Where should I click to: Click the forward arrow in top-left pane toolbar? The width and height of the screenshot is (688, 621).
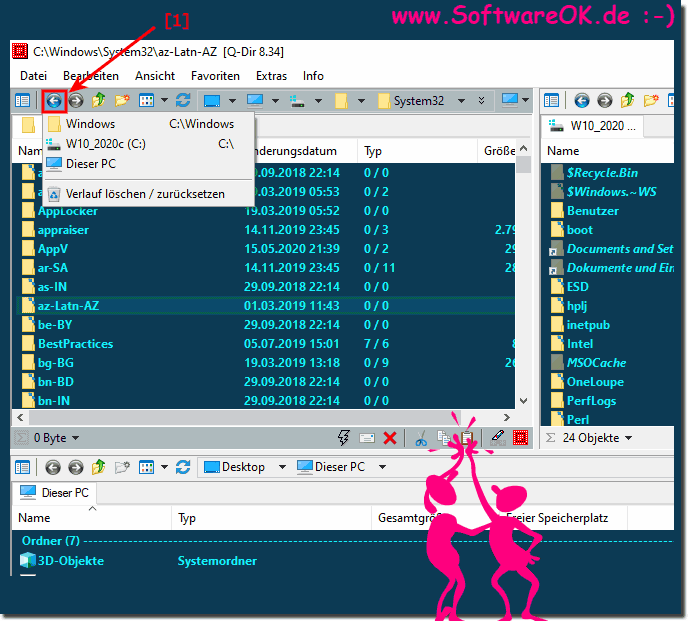76,101
